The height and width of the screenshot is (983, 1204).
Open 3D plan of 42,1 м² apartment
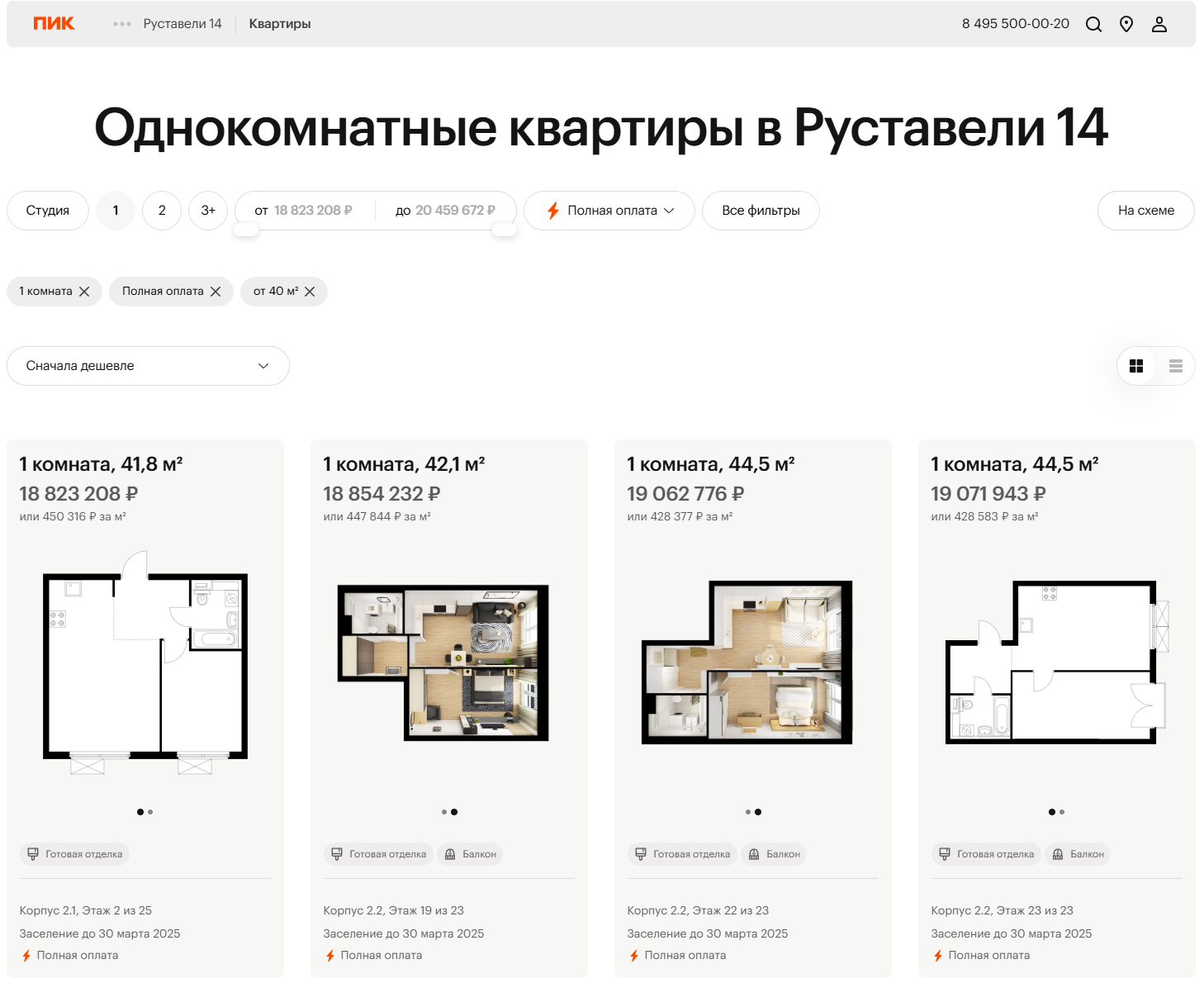pos(443,662)
